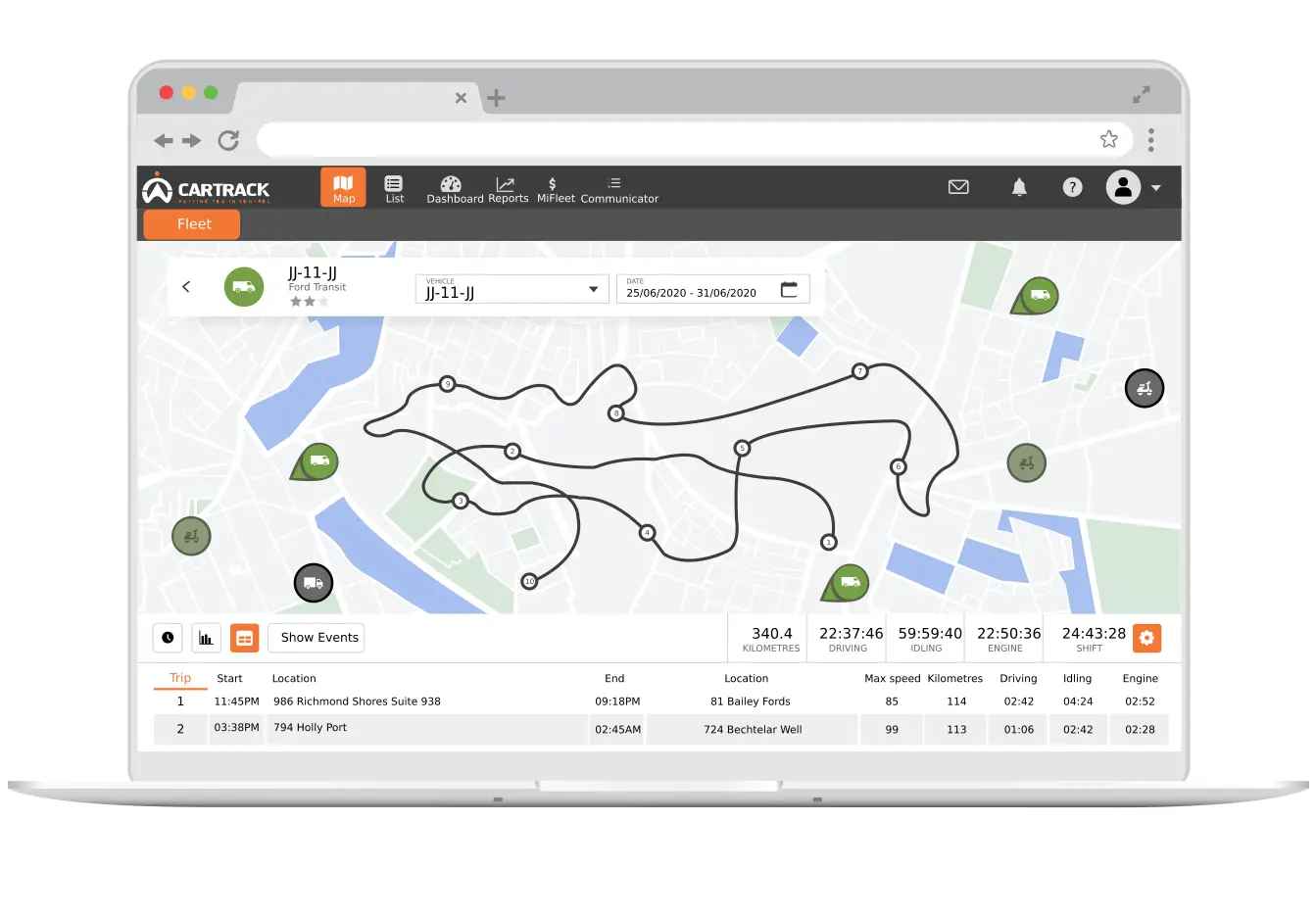The width and height of the screenshot is (1316, 918).
Task: Open the browser three-dot menu
Action: click(1151, 140)
